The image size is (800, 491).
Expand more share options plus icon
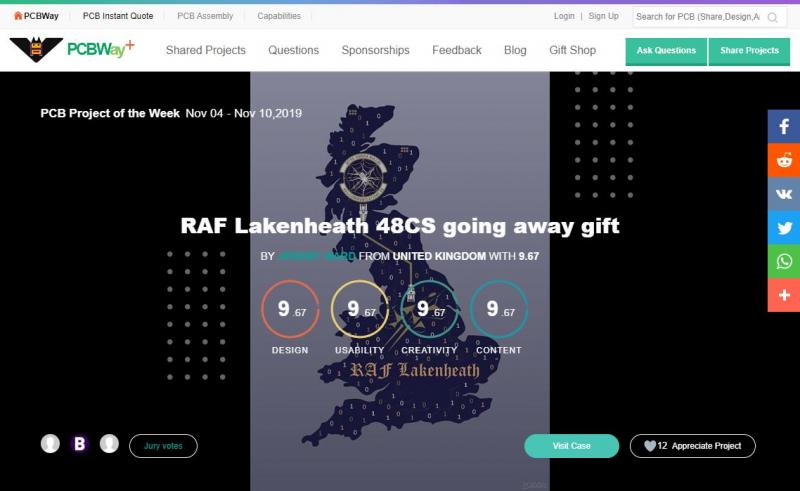(x=784, y=295)
